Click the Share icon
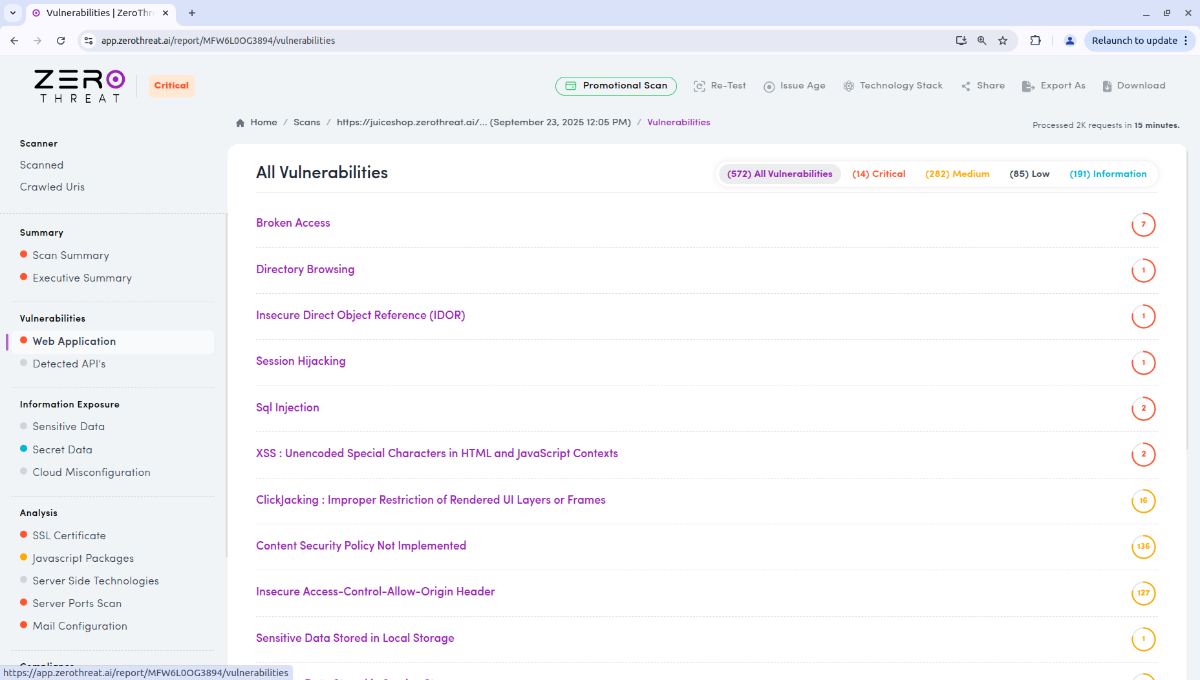 966,86
